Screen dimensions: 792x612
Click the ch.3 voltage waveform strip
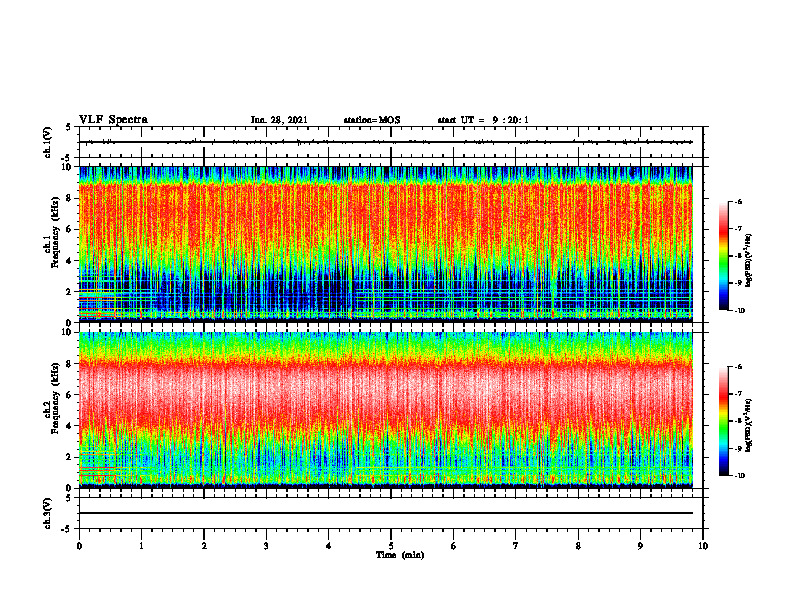(391, 513)
